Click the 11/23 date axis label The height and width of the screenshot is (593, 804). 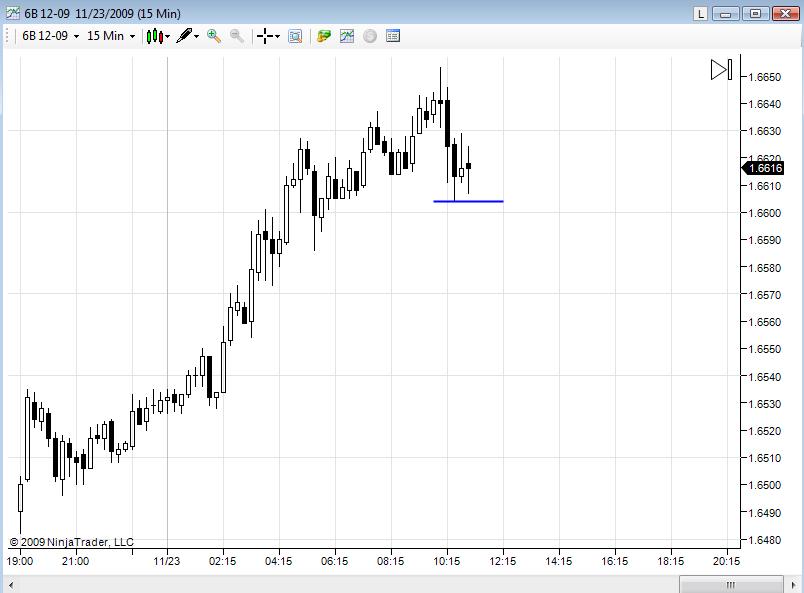point(167,561)
